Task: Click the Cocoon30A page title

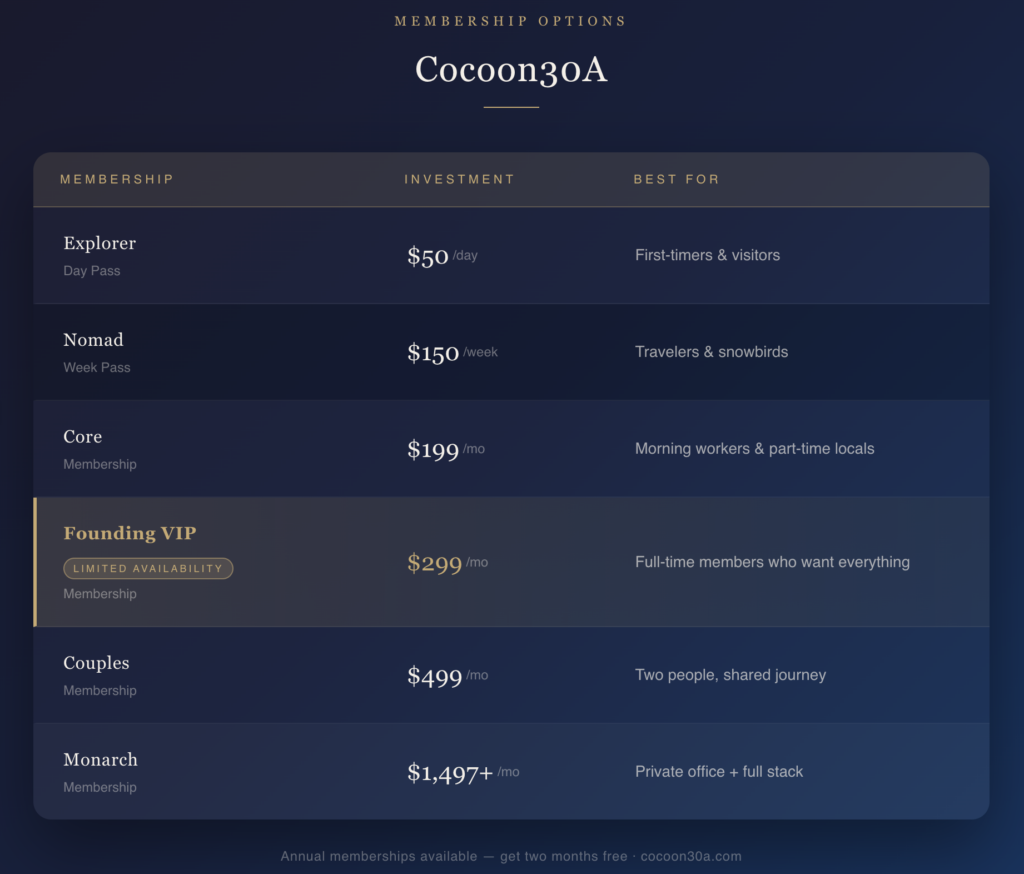Action: coord(511,69)
